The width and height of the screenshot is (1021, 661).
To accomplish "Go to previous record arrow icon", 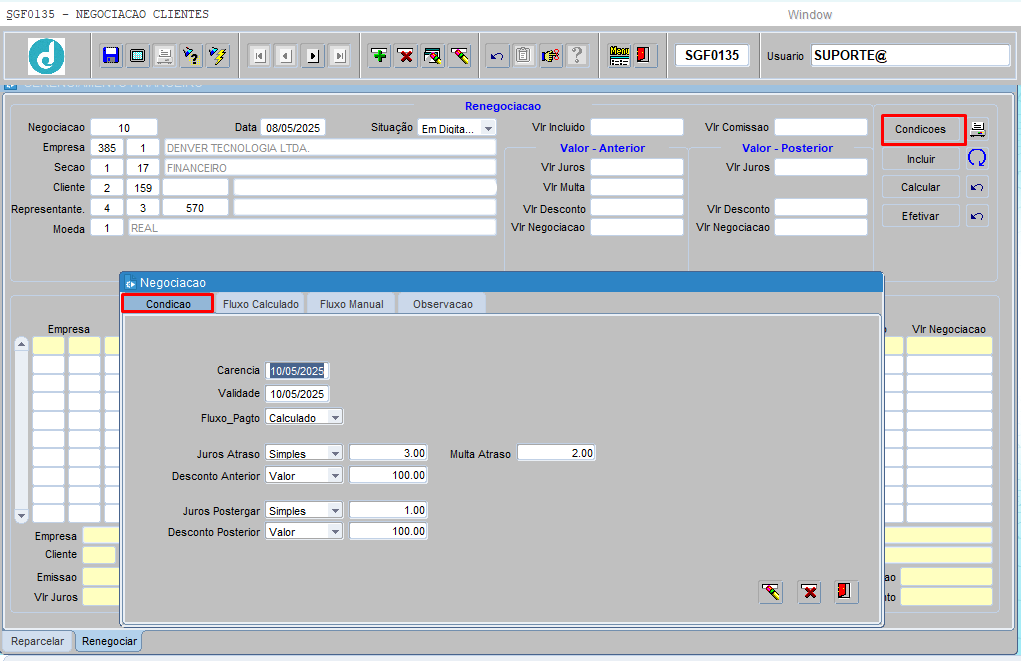I will 287,55.
